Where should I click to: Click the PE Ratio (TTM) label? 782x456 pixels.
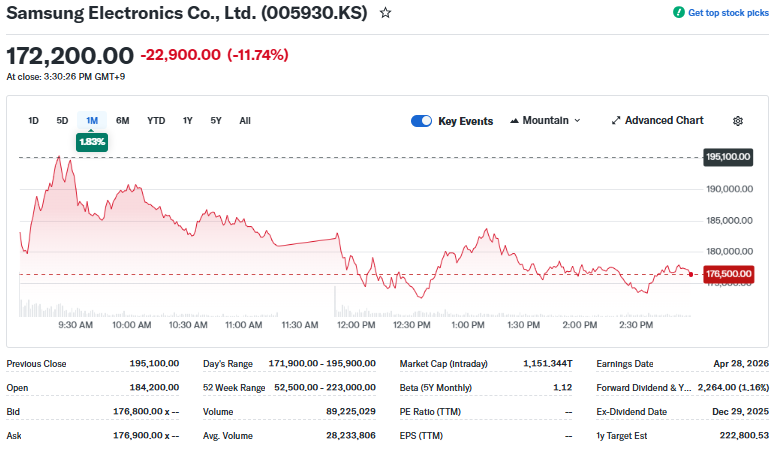pyautogui.click(x=430, y=412)
